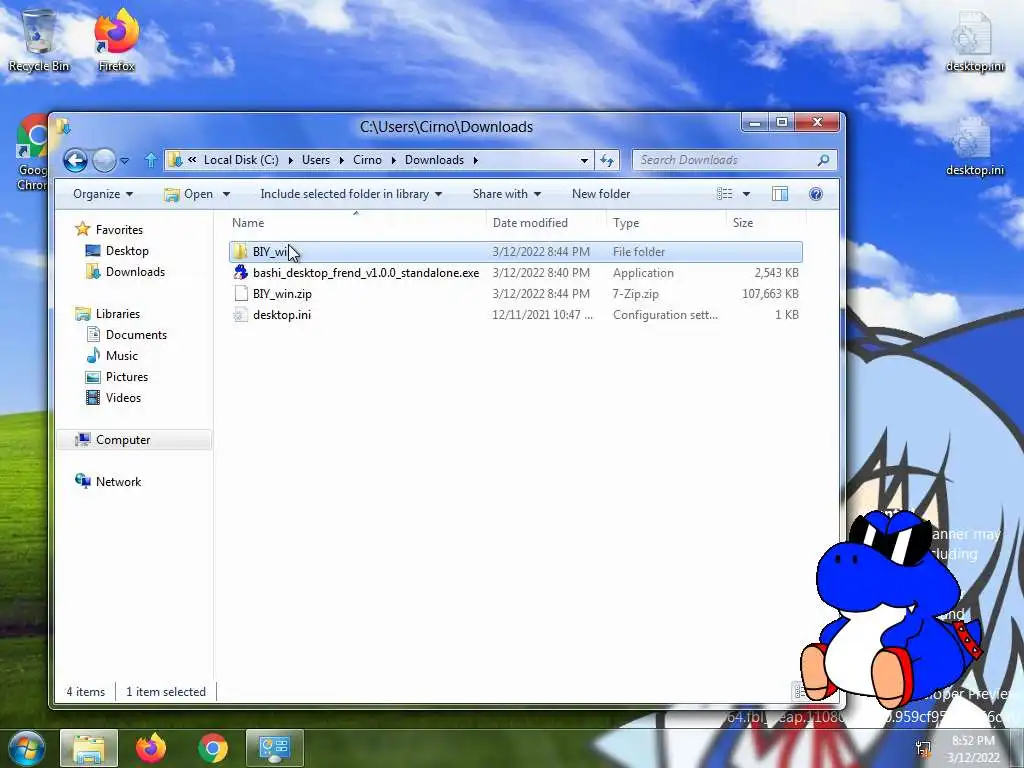Open Videos library
The height and width of the screenshot is (768, 1024).
coord(123,398)
